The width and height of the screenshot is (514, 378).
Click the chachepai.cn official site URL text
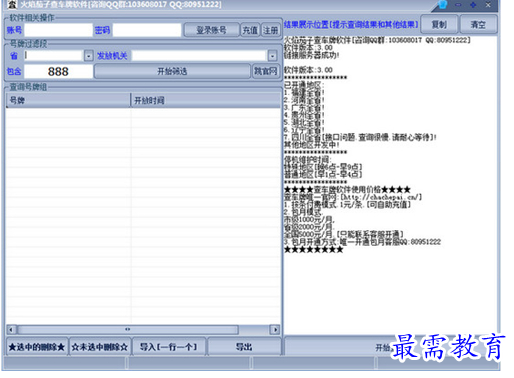[381, 197]
